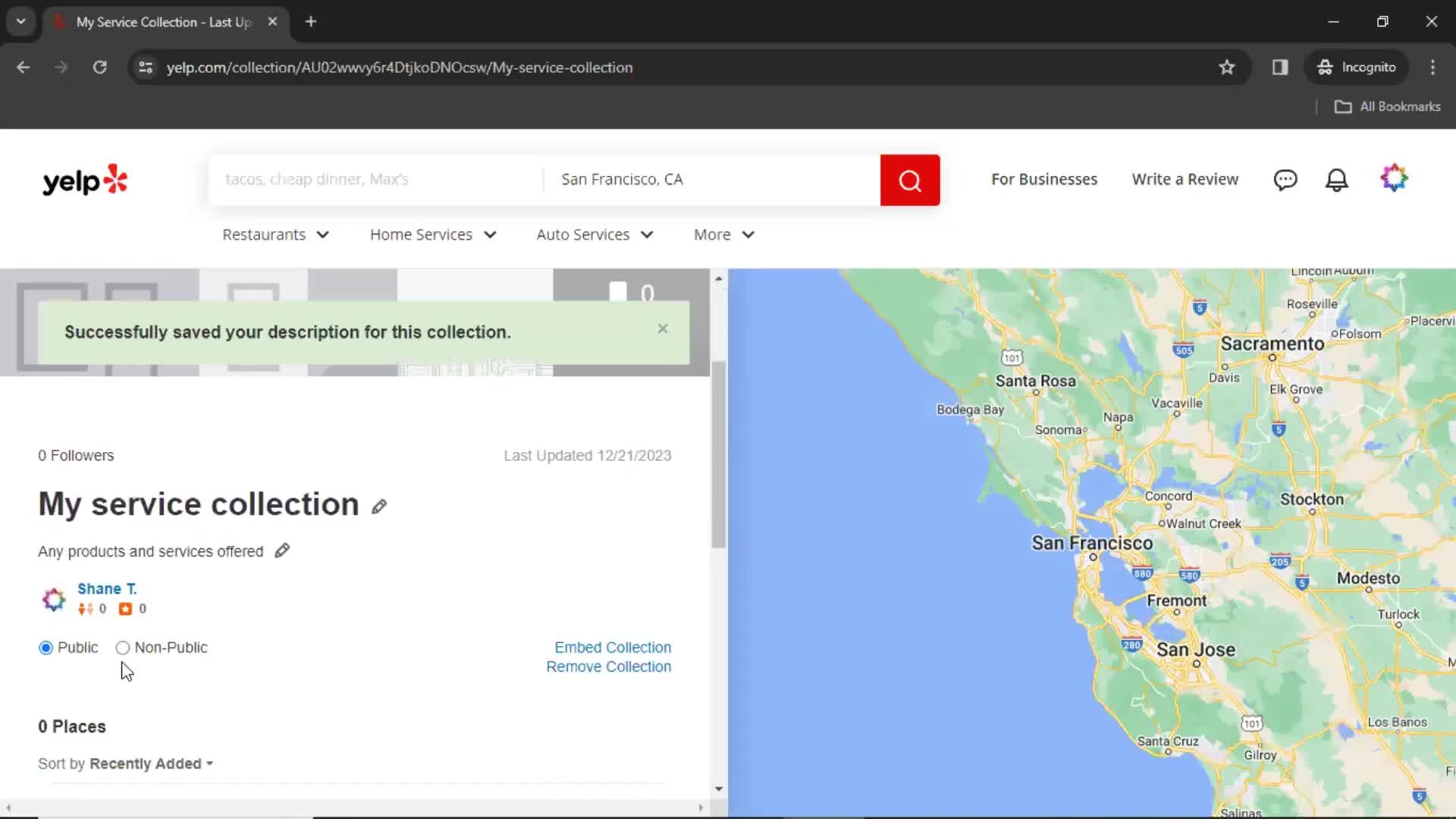The width and height of the screenshot is (1456, 819).
Task: Open the tab search dropdown
Action: (x=21, y=22)
